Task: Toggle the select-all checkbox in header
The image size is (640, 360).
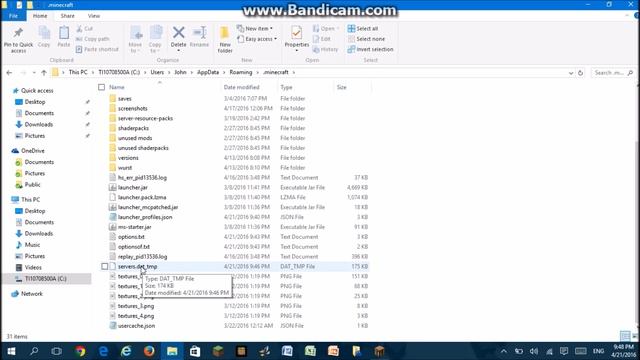Action: click(x=102, y=87)
